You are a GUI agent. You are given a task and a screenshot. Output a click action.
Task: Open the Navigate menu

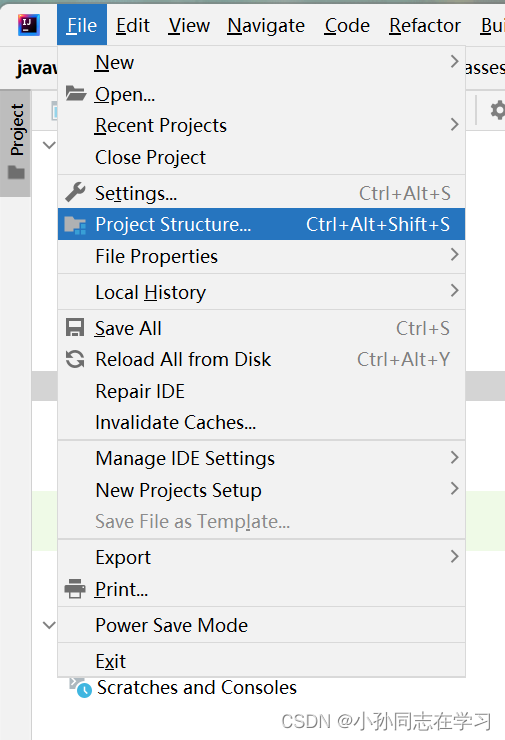[266, 25]
